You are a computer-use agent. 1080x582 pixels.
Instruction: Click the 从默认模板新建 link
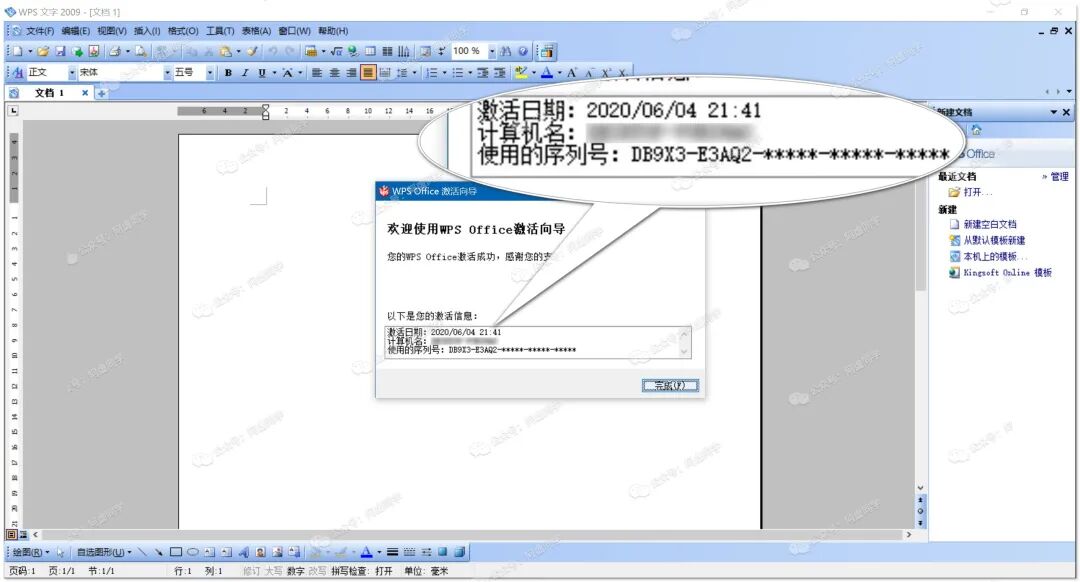(x=994, y=240)
